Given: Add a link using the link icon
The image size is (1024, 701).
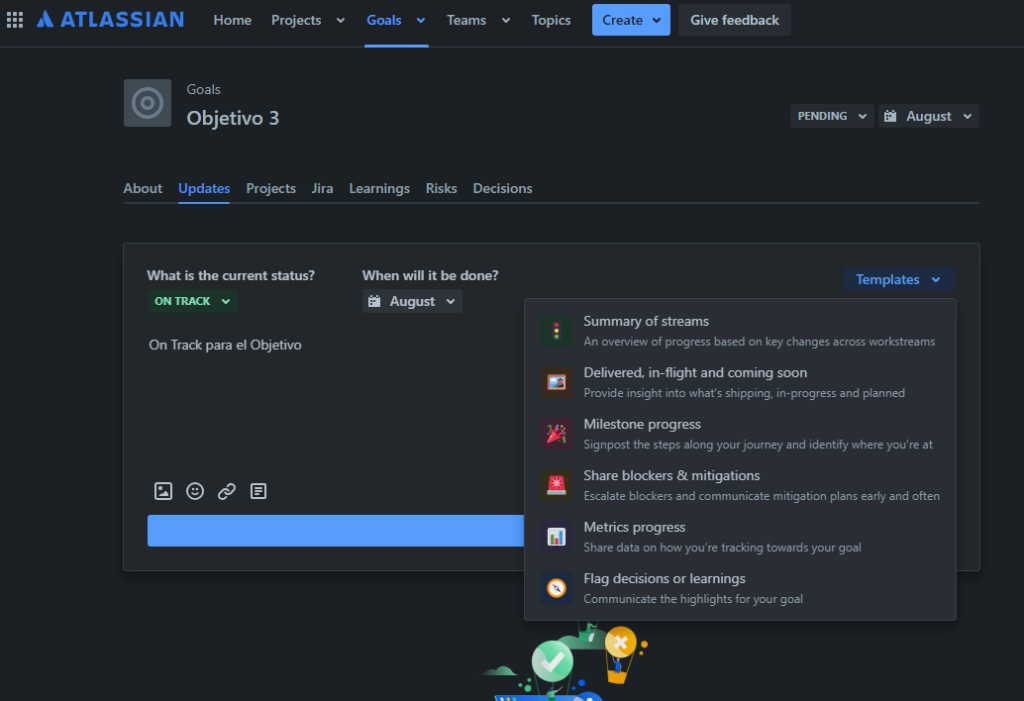Looking at the screenshot, I should pos(227,491).
